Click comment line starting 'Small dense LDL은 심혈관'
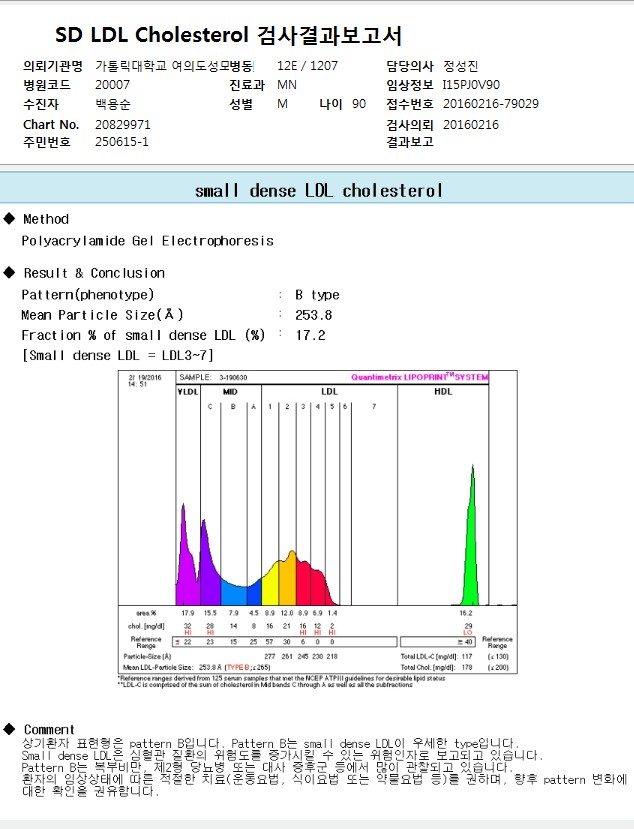 pos(282,756)
